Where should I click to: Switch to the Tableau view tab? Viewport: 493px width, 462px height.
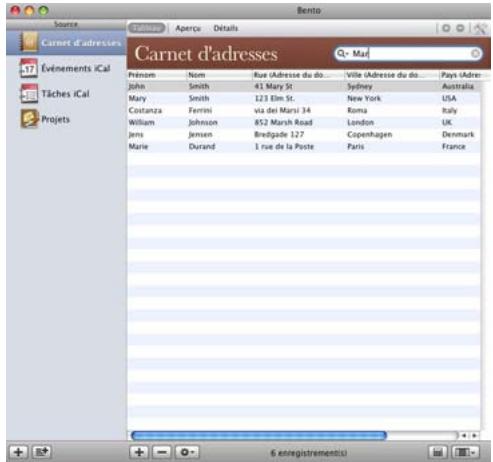tap(147, 28)
